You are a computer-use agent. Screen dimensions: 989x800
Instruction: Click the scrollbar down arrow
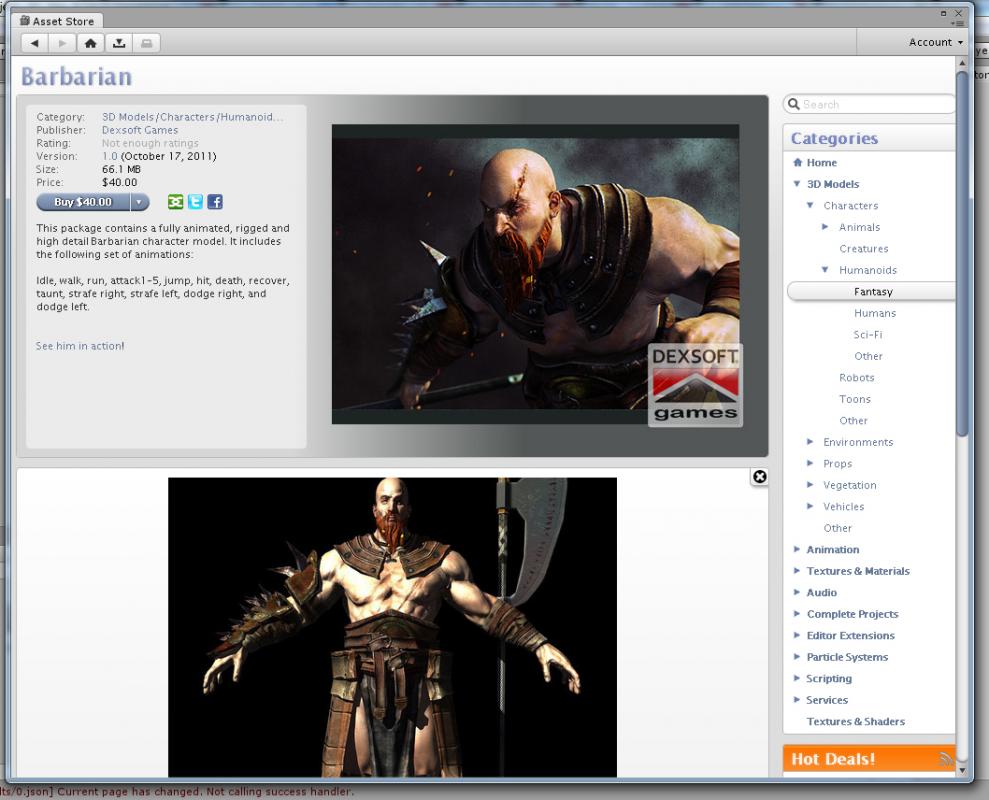coord(962,770)
